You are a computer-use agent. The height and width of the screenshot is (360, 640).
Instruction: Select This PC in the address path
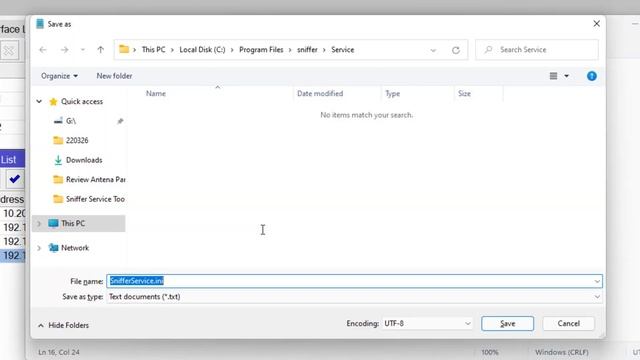153,49
